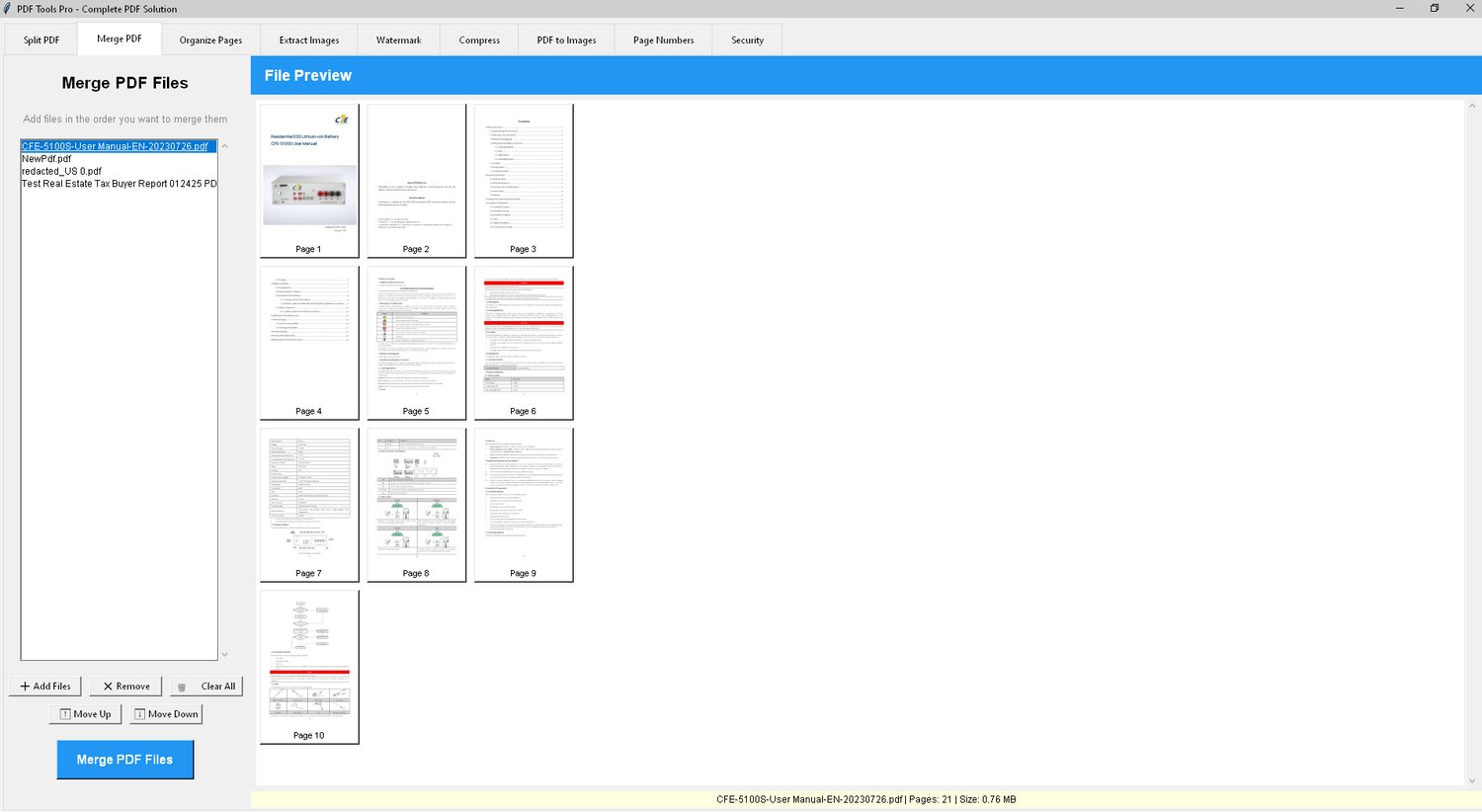The height and width of the screenshot is (812, 1482).
Task: Start merging with Merge PDF Files button
Action: (125, 760)
